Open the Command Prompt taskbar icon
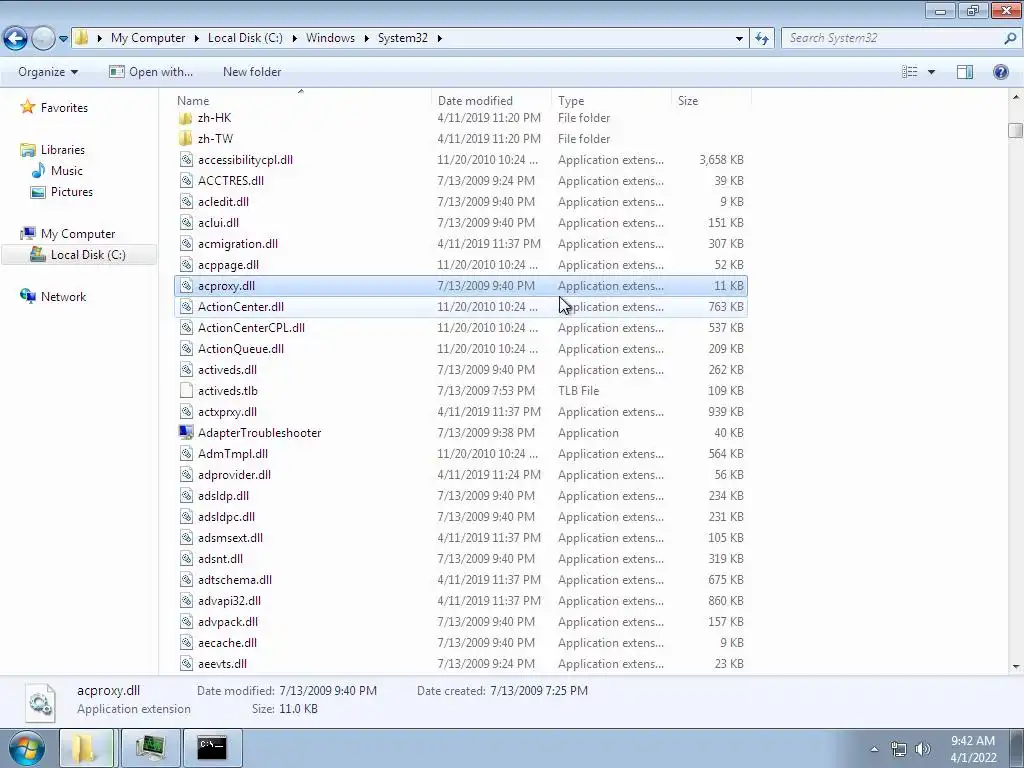1024x768 pixels. coord(212,748)
